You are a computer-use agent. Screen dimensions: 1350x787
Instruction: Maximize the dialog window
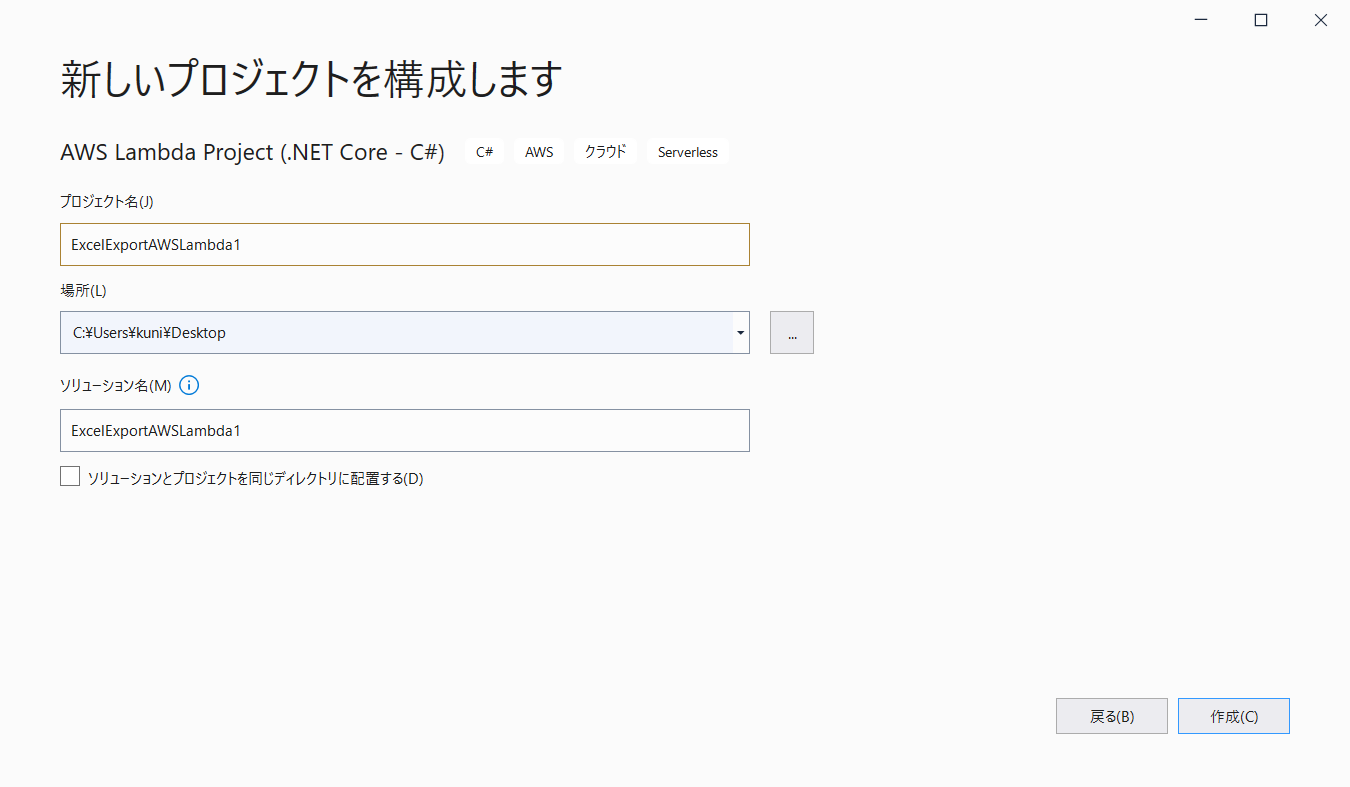click(x=1261, y=20)
